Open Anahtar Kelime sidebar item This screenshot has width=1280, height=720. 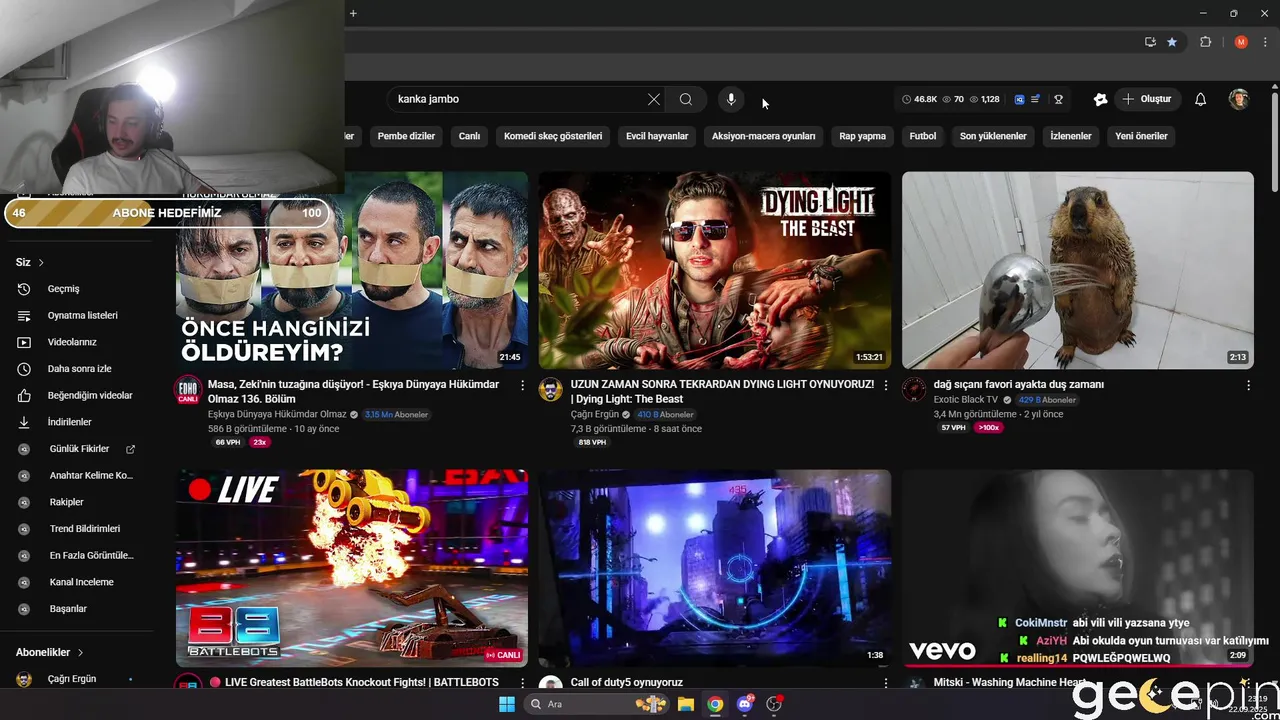77,475
